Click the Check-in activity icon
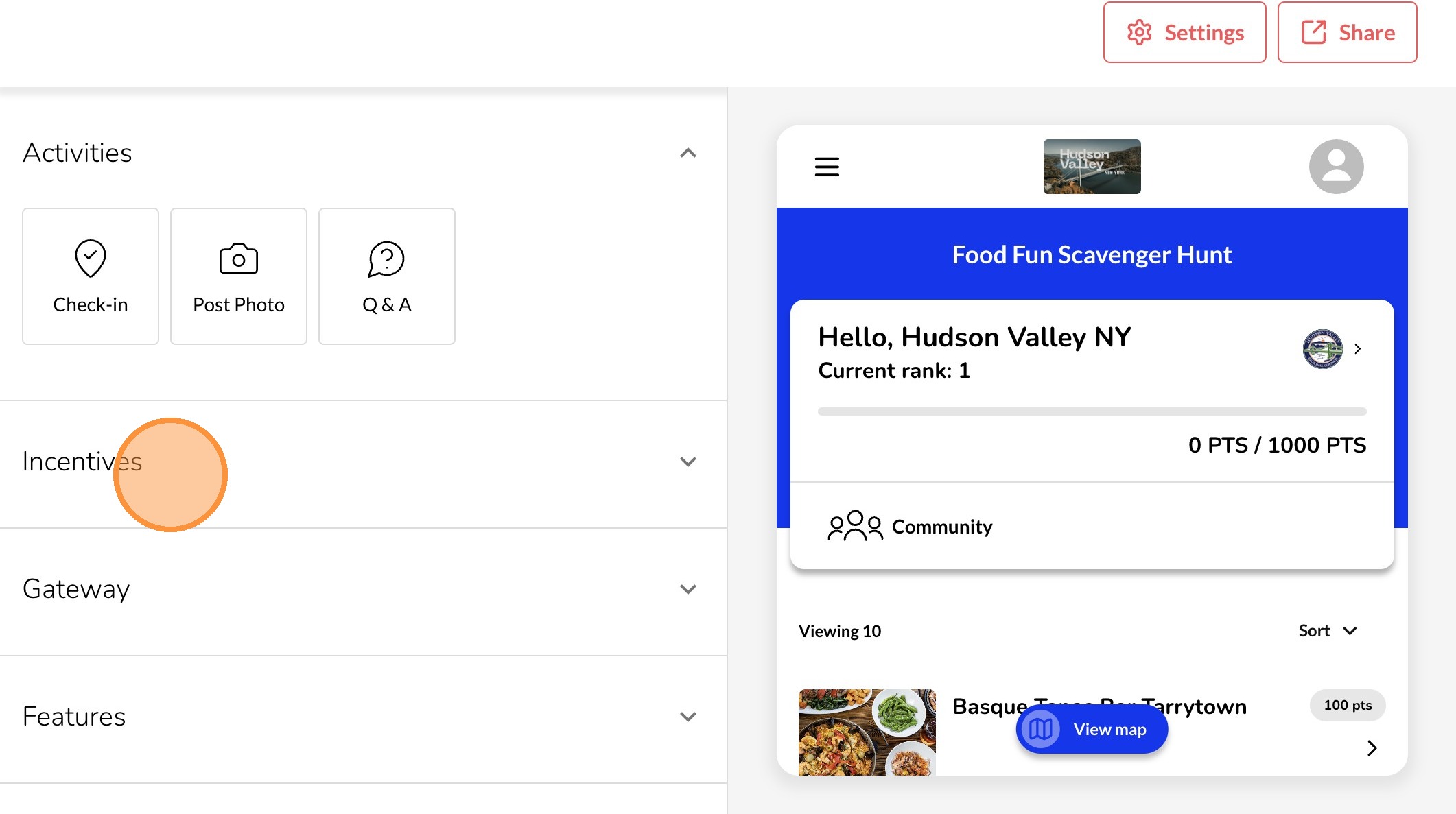 [91, 259]
